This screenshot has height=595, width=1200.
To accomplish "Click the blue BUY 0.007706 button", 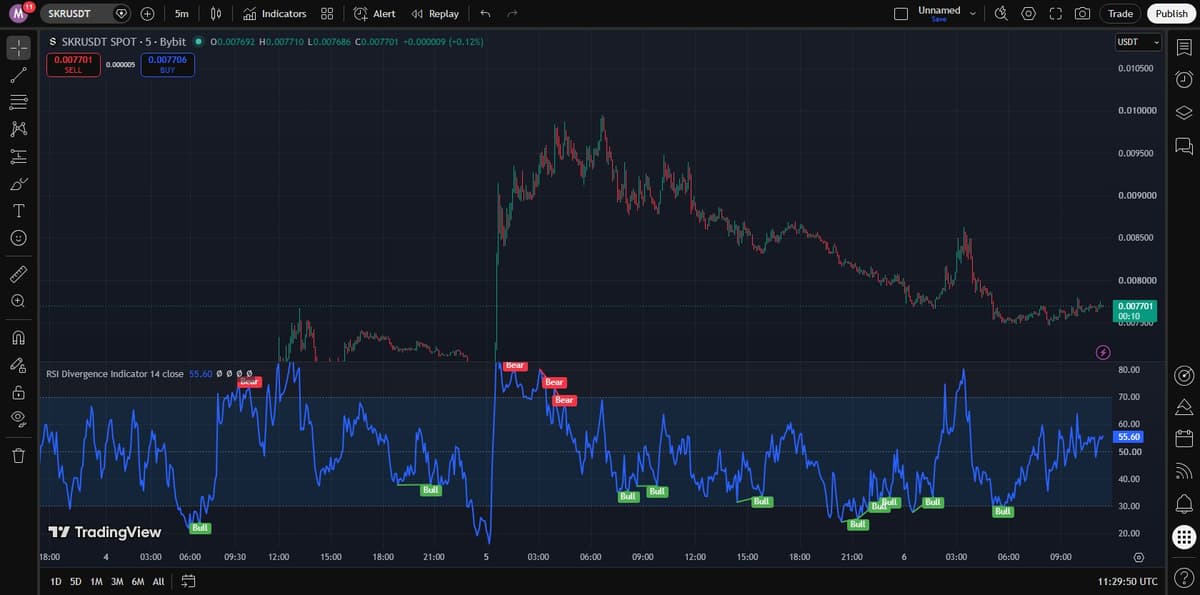I will click(x=167, y=64).
